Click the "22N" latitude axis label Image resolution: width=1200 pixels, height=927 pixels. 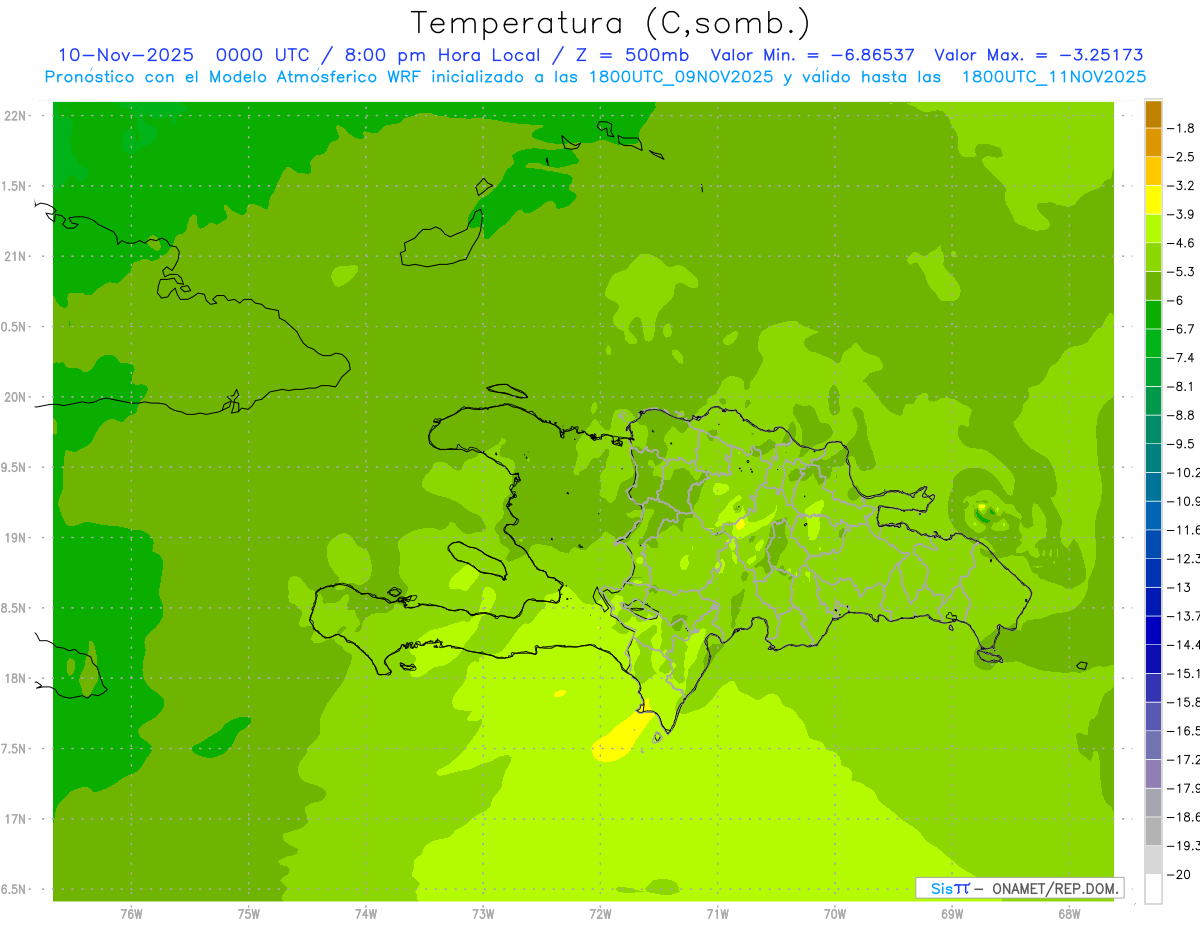coord(15,116)
